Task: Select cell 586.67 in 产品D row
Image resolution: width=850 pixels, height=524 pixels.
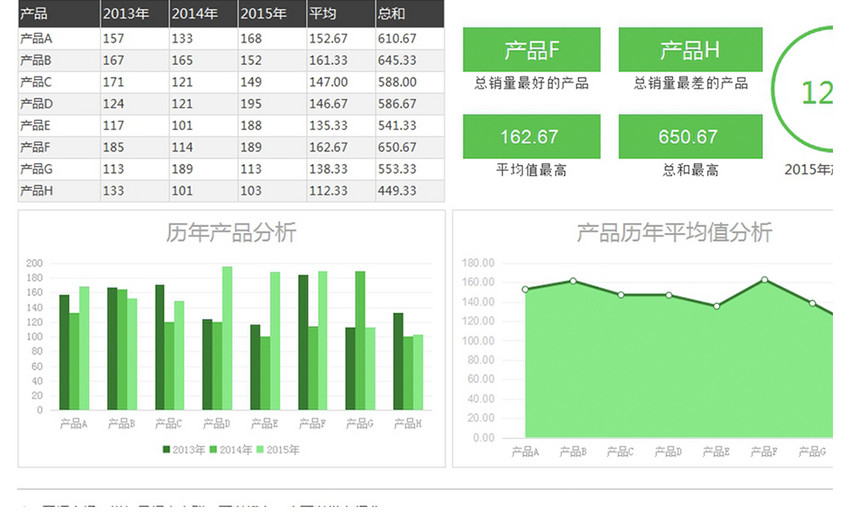Action: [410, 103]
